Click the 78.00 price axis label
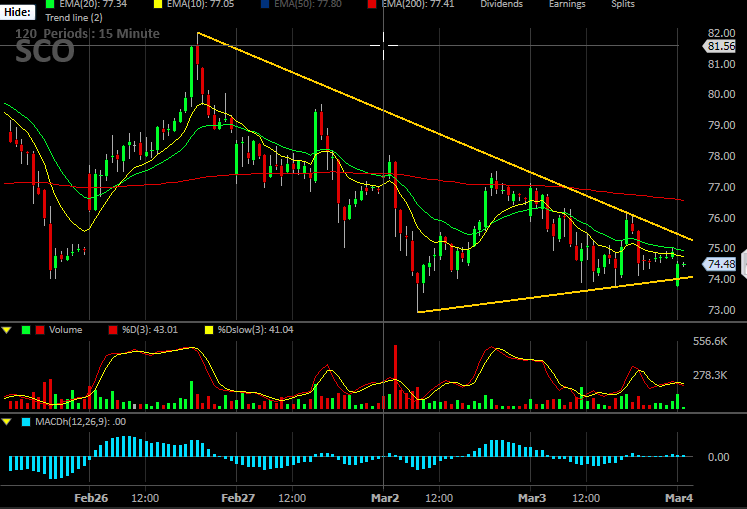This screenshot has height=509, width=747. pos(721,156)
